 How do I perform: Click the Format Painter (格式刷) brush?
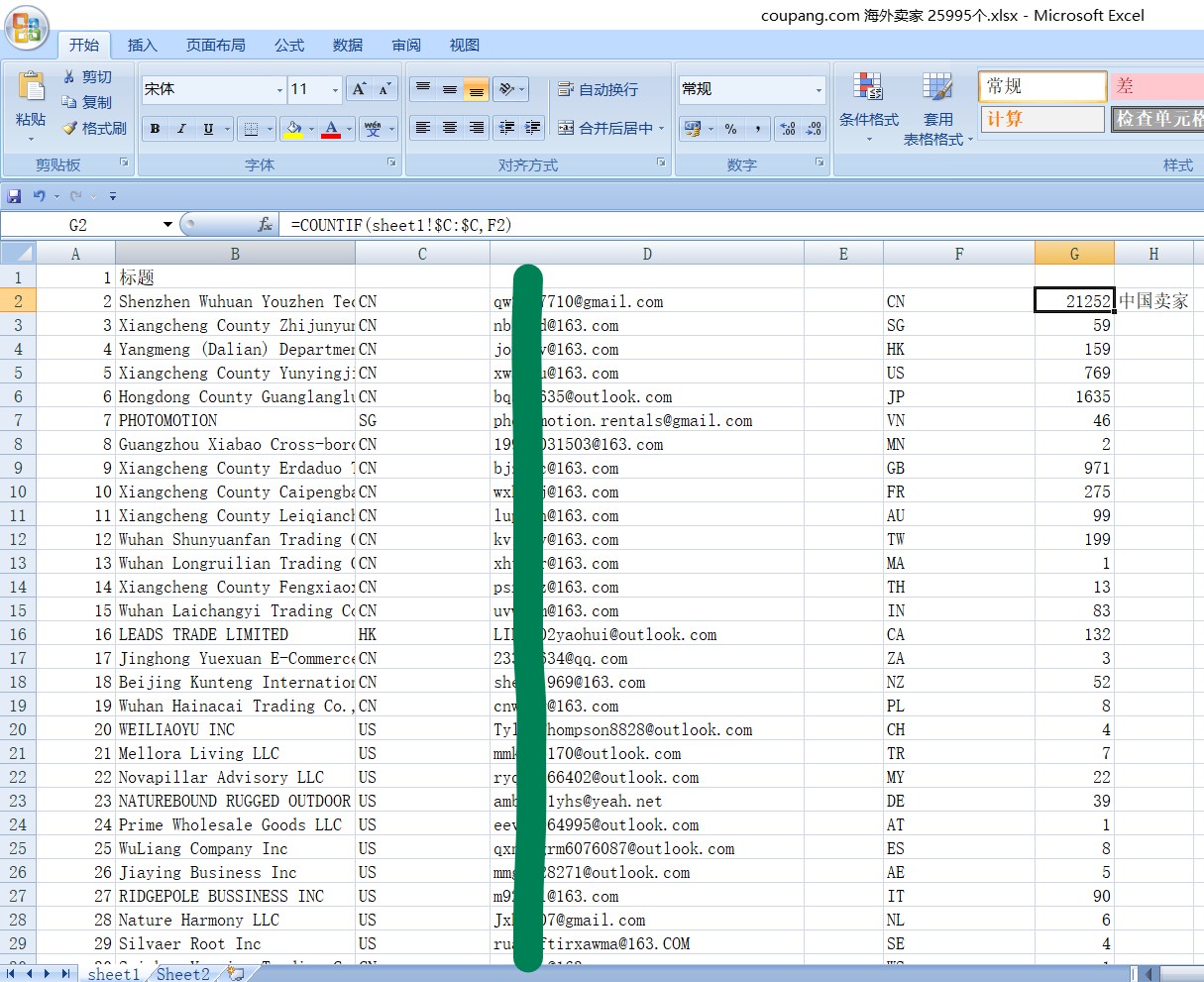[70, 128]
